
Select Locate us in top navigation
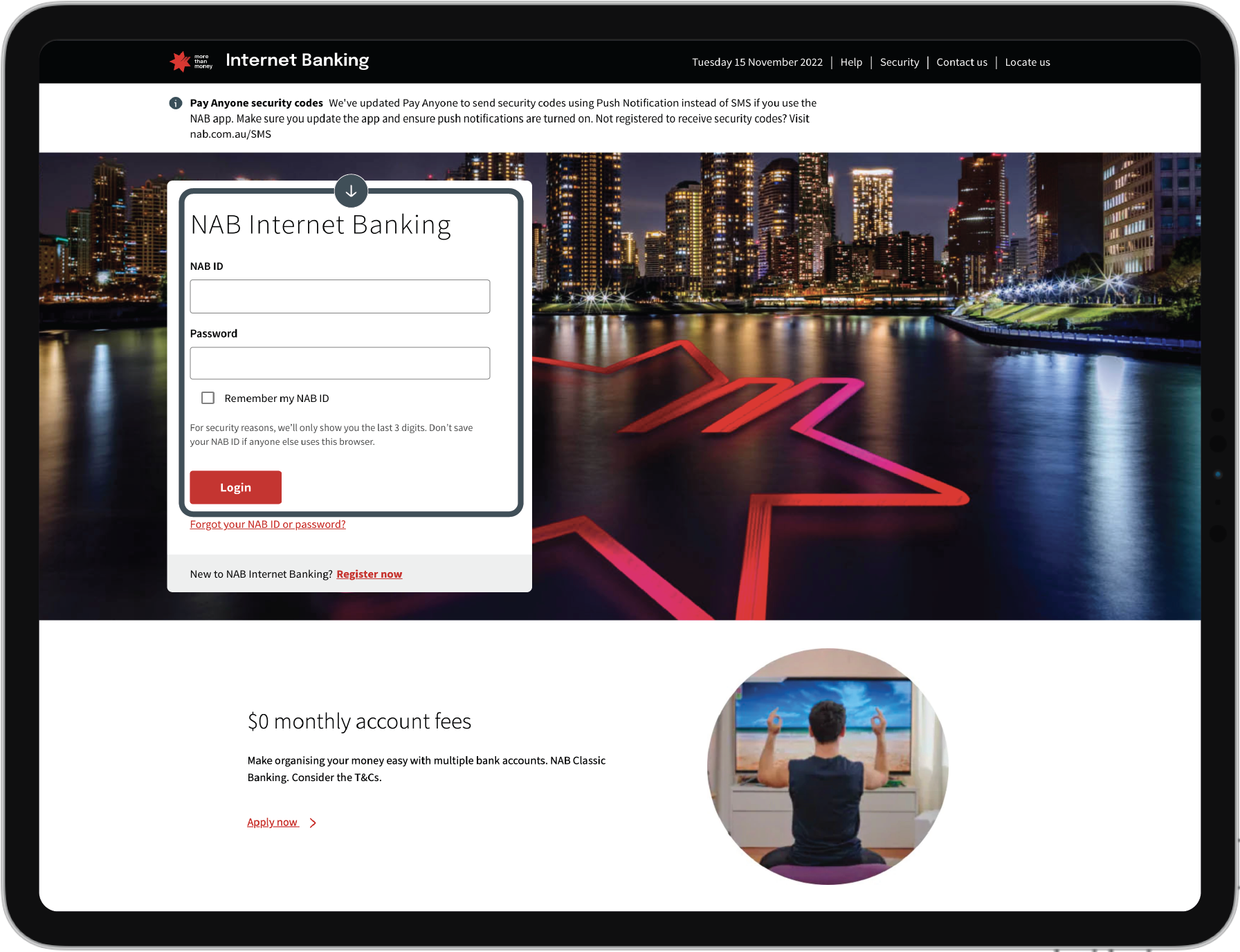coord(1027,62)
